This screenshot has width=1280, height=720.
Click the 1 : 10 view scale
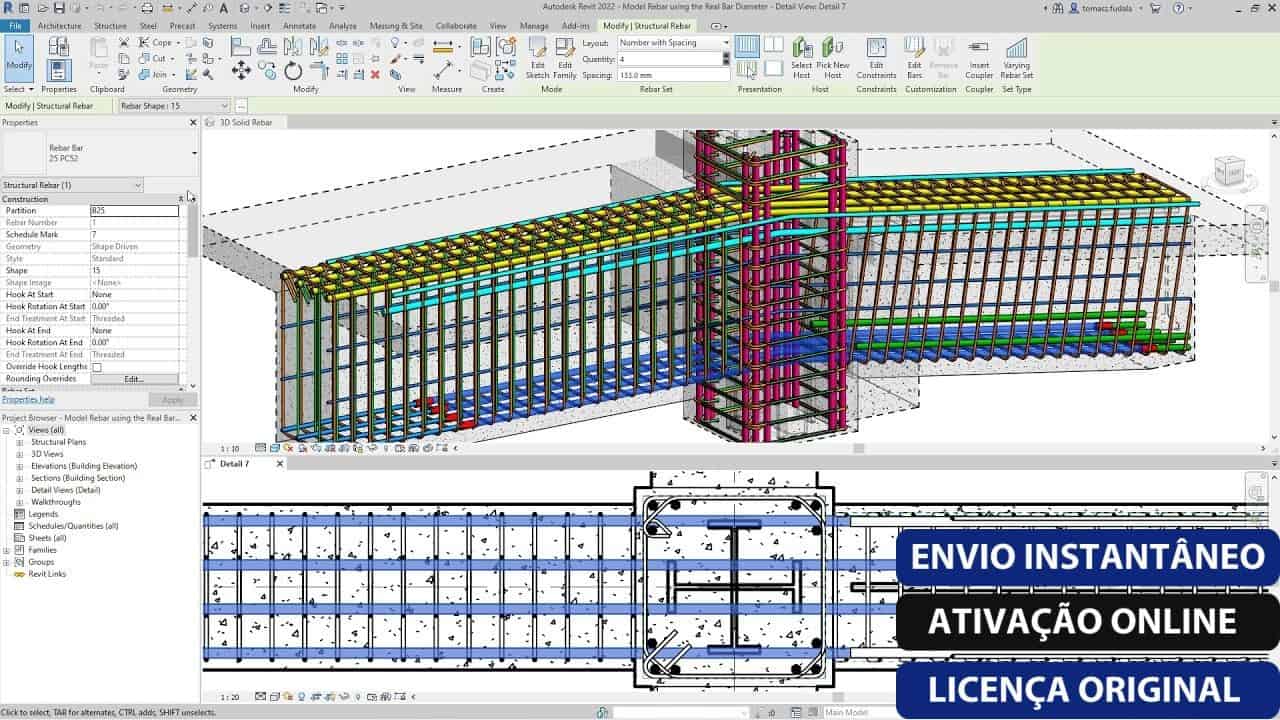[230, 449]
